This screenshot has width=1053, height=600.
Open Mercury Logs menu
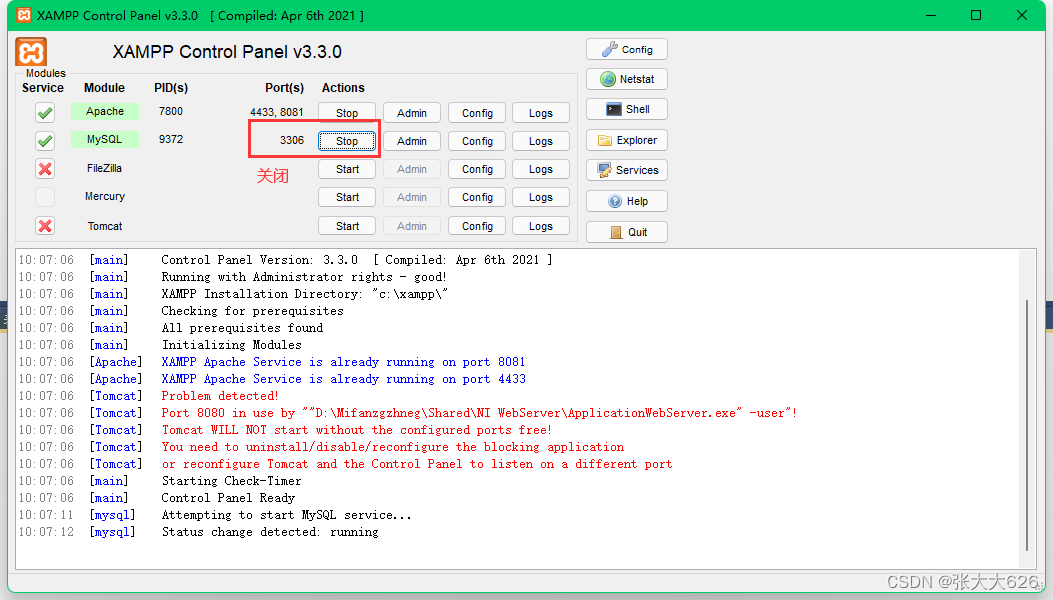click(x=541, y=198)
